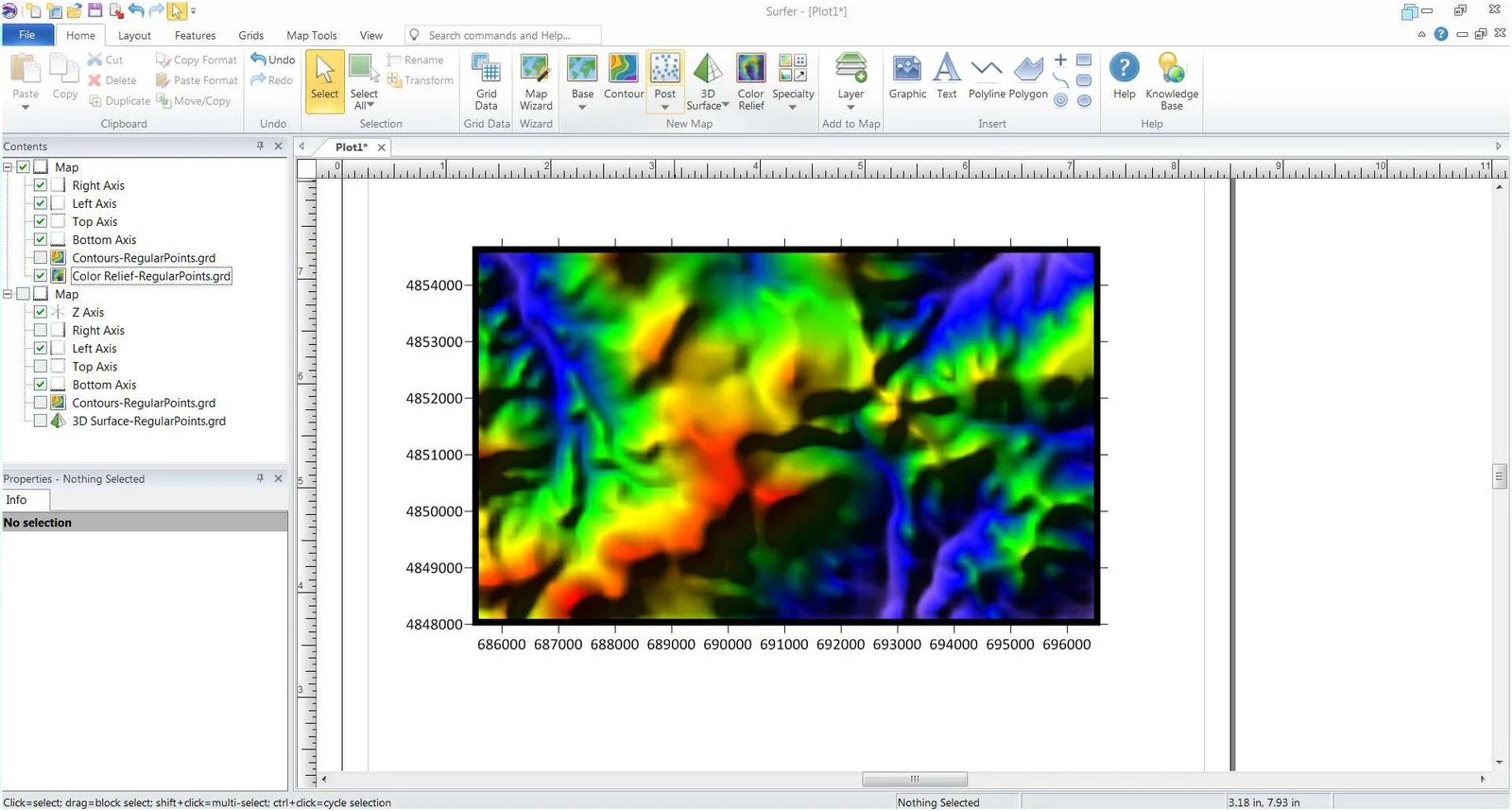This screenshot has width=1512, height=811.
Task: Open the Specialty map dropdown
Action: tap(792, 106)
